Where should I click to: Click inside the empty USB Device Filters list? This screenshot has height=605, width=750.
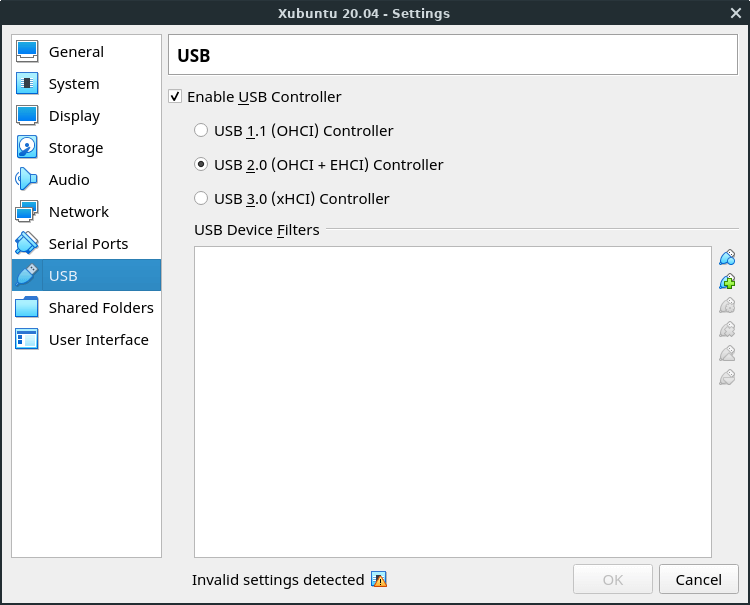(452, 400)
